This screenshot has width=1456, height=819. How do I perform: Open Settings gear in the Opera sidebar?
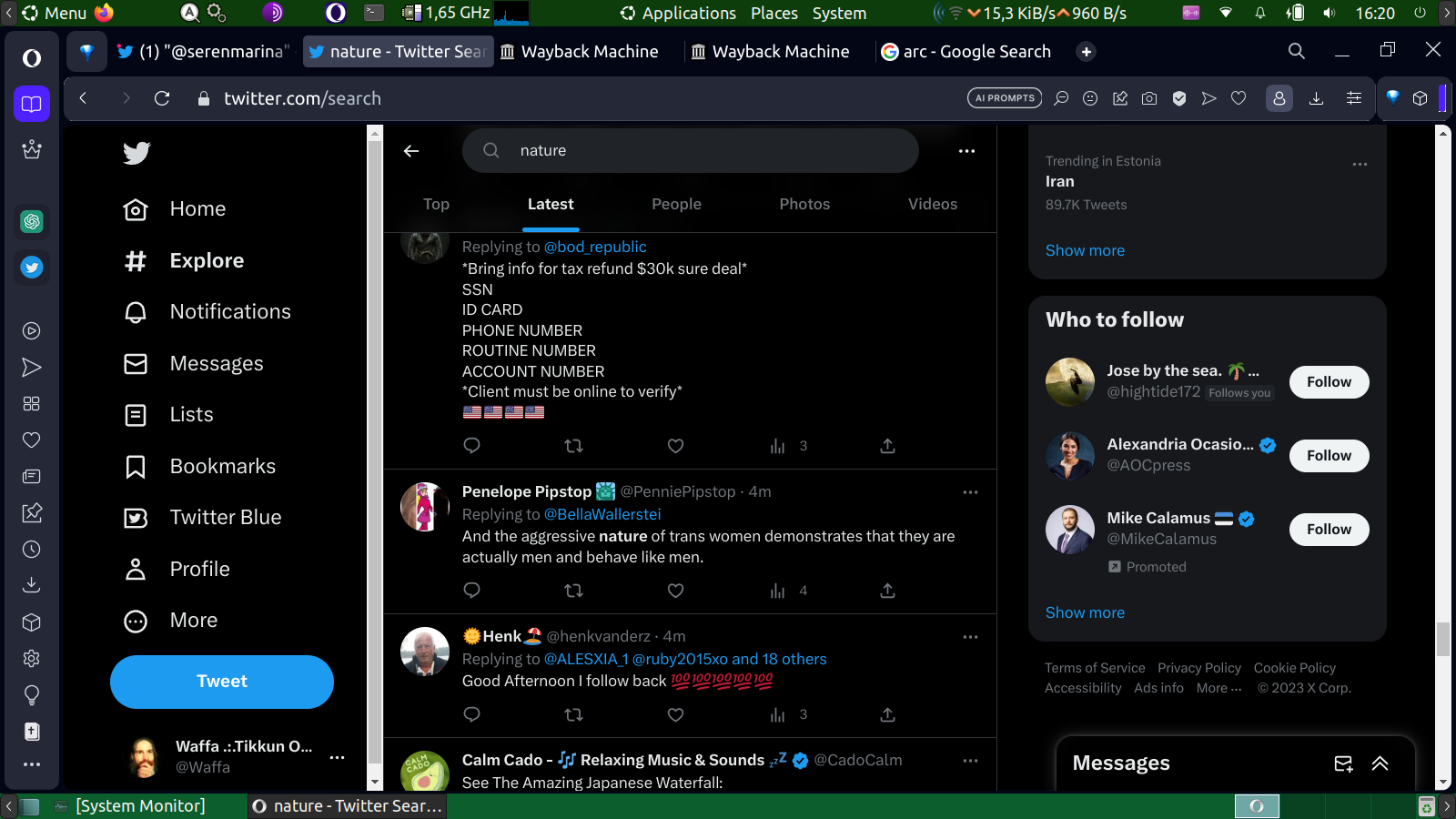point(32,659)
